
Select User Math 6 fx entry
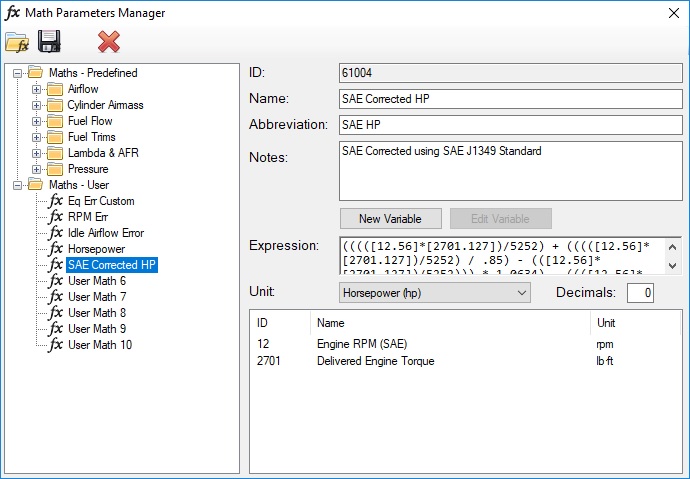coord(96,281)
